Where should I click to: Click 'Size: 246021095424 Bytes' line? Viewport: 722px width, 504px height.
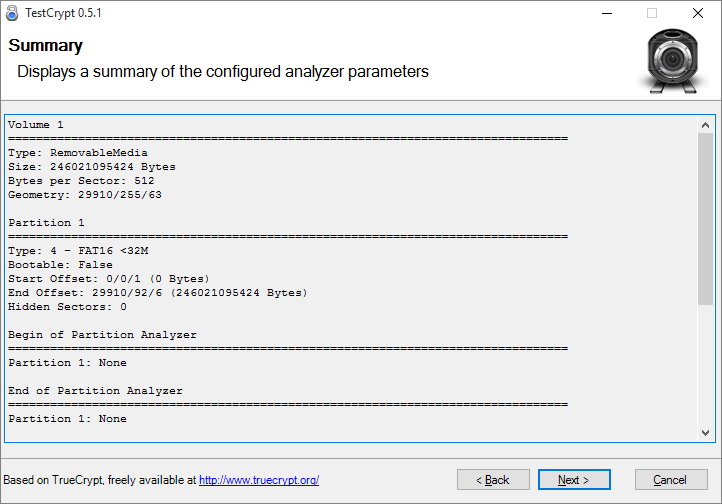(x=92, y=167)
